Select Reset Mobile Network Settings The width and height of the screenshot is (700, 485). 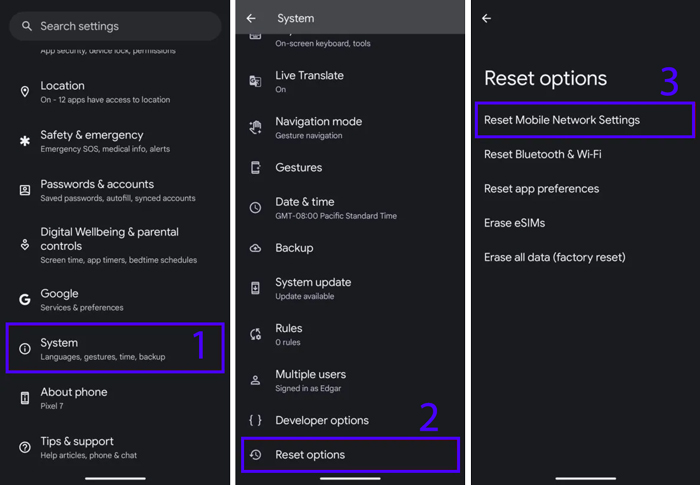[585, 120]
